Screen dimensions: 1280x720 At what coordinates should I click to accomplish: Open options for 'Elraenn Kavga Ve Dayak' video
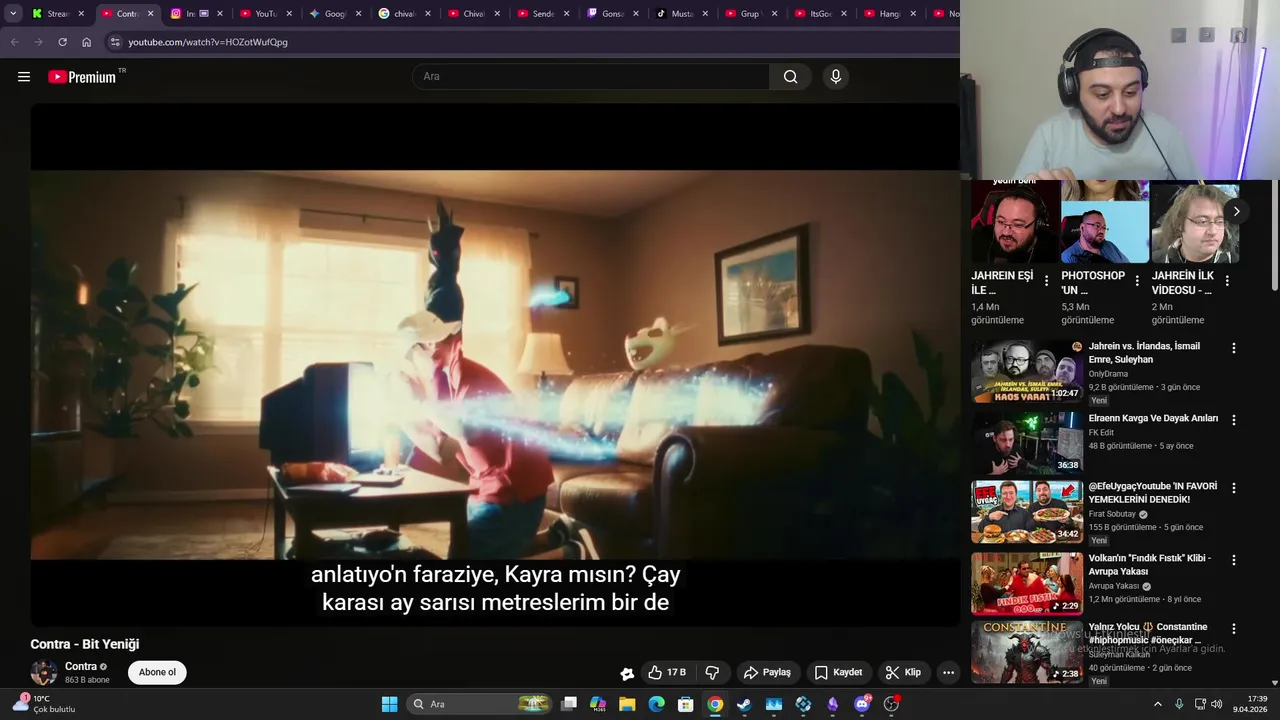click(x=1233, y=420)
